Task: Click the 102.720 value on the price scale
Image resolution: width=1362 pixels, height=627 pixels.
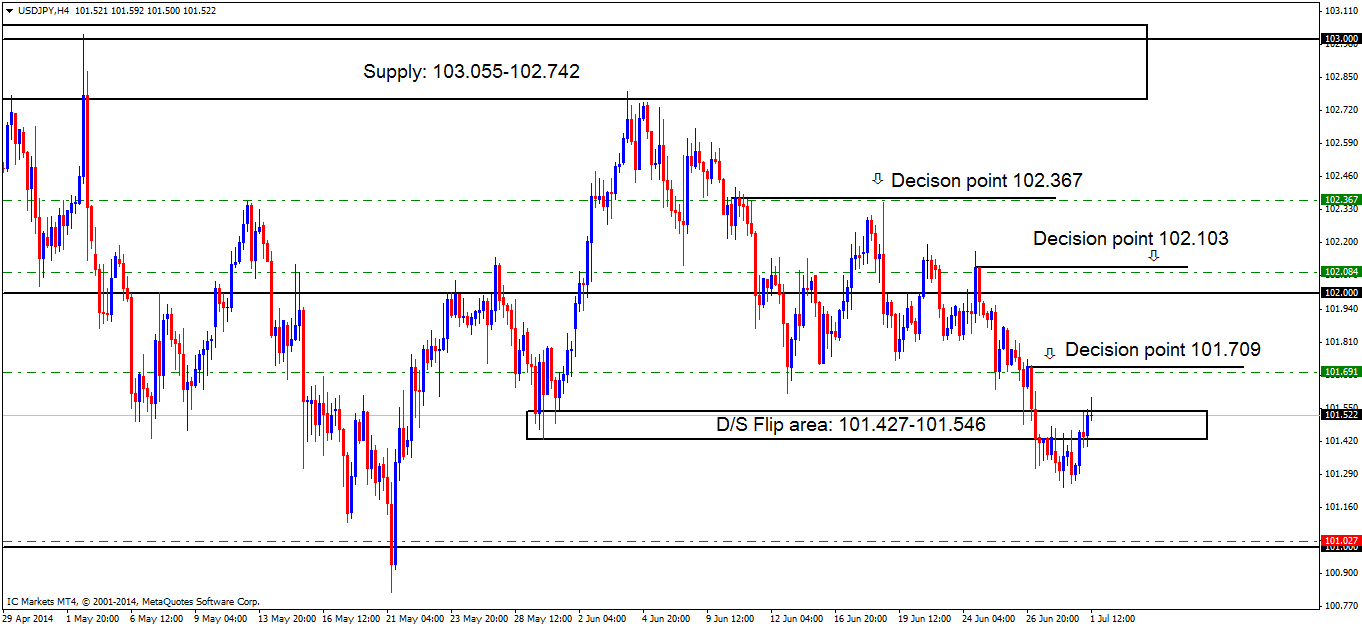Action: 1340,109
